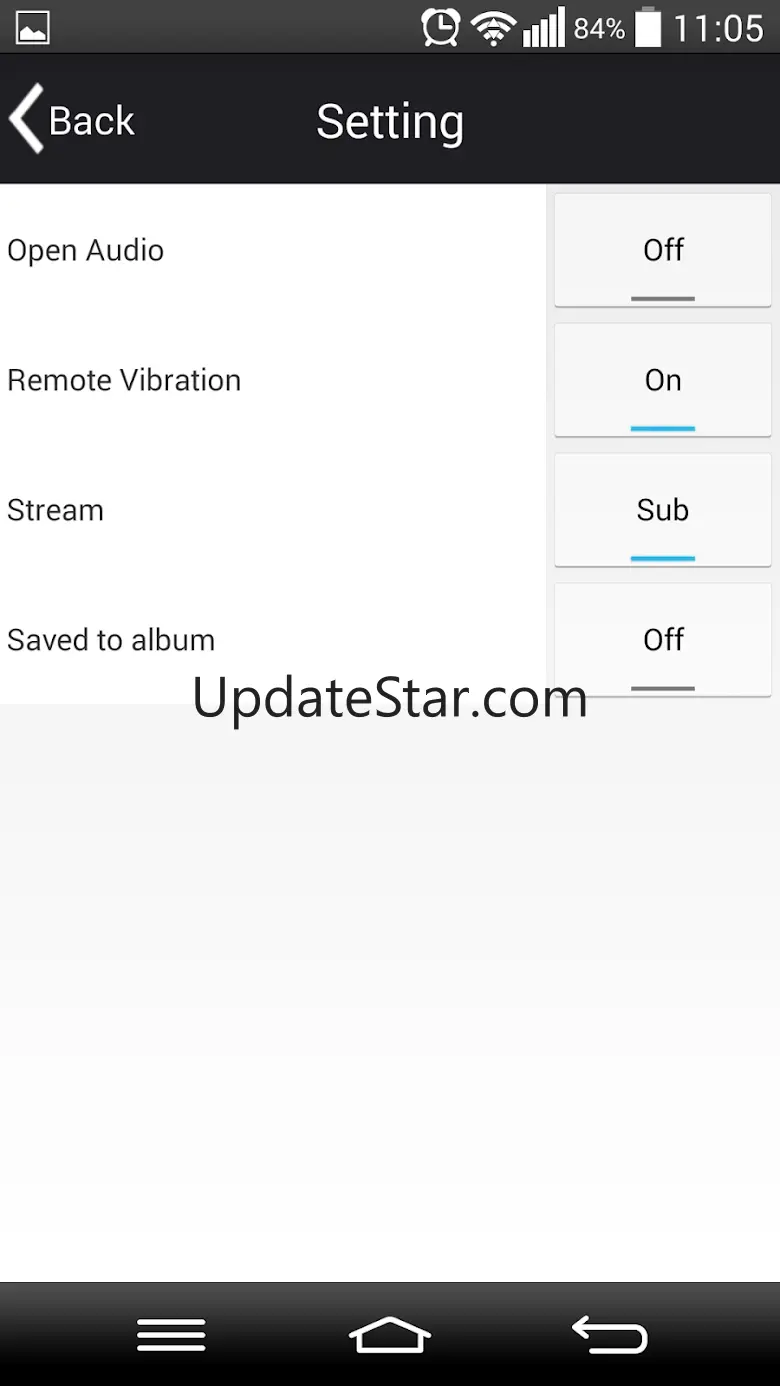
Task: Tap the signal strength bars icon
Action: [x=543, y=28]
